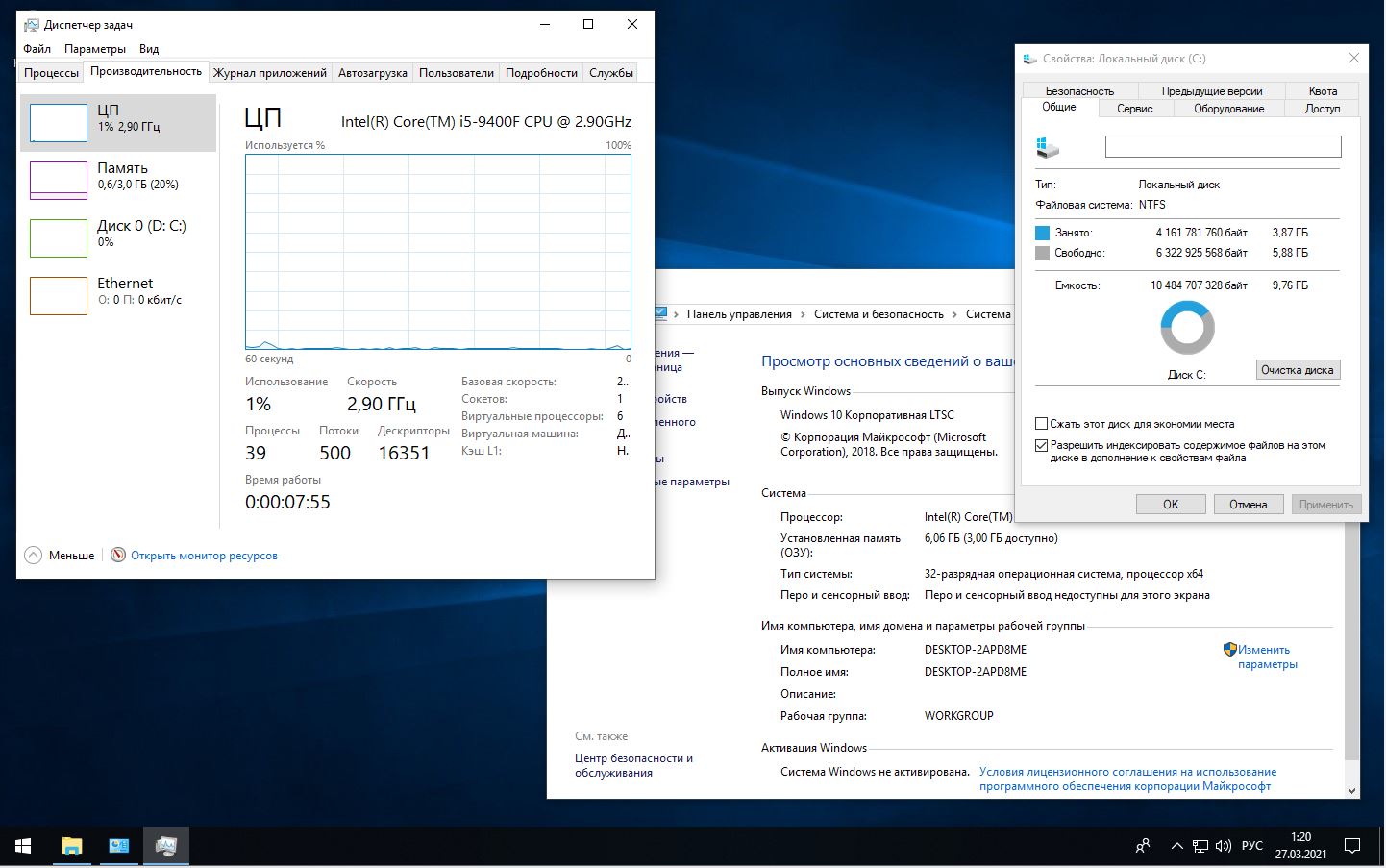The width and height of the screenshot is (1386, 868).
Task: Switch to the Подробности tab
Action: [542, 72]
